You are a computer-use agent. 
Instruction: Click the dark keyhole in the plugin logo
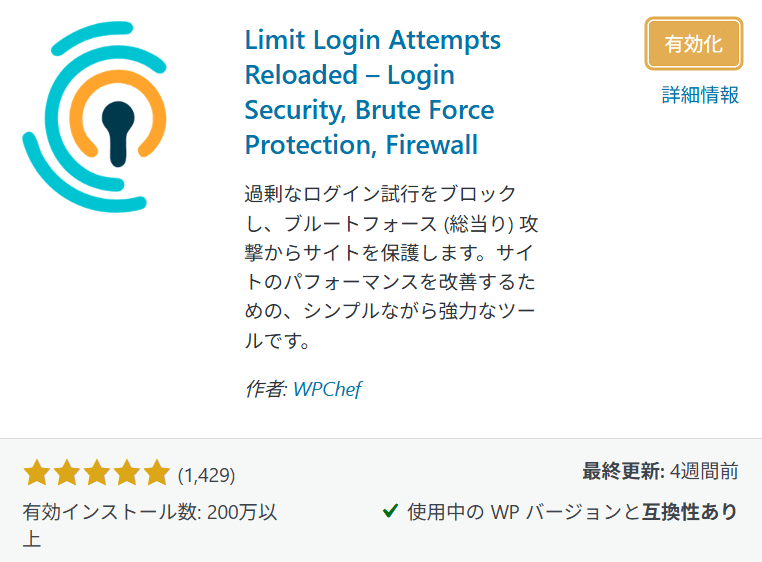coord(118,134)
